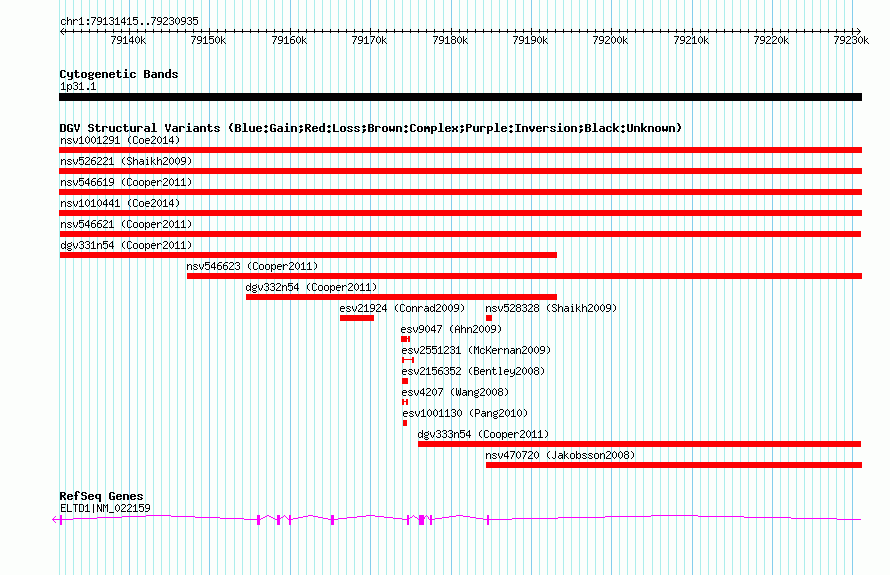Screen dimensions: 890x575
Task: Select the esv1001130 (Pang2010) variant label
Action: [465, 413]
